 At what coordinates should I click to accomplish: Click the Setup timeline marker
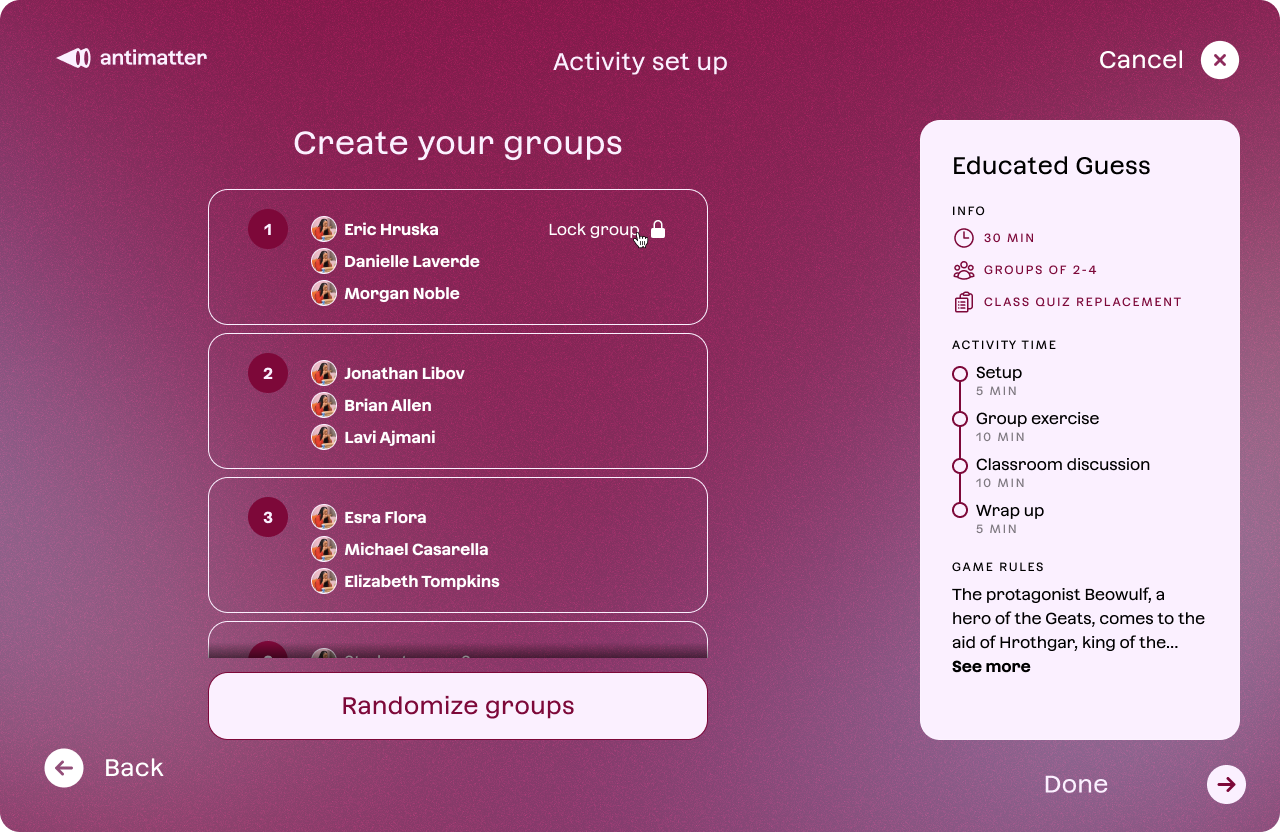click(x=960, y=374)
